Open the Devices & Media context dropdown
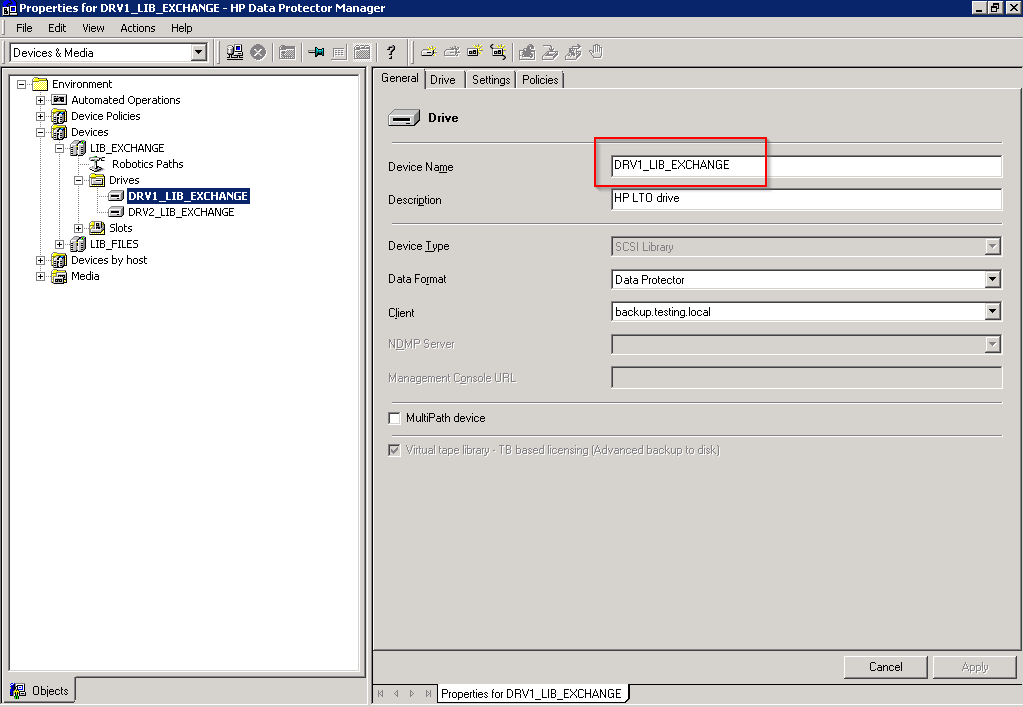 pos(198,53)
